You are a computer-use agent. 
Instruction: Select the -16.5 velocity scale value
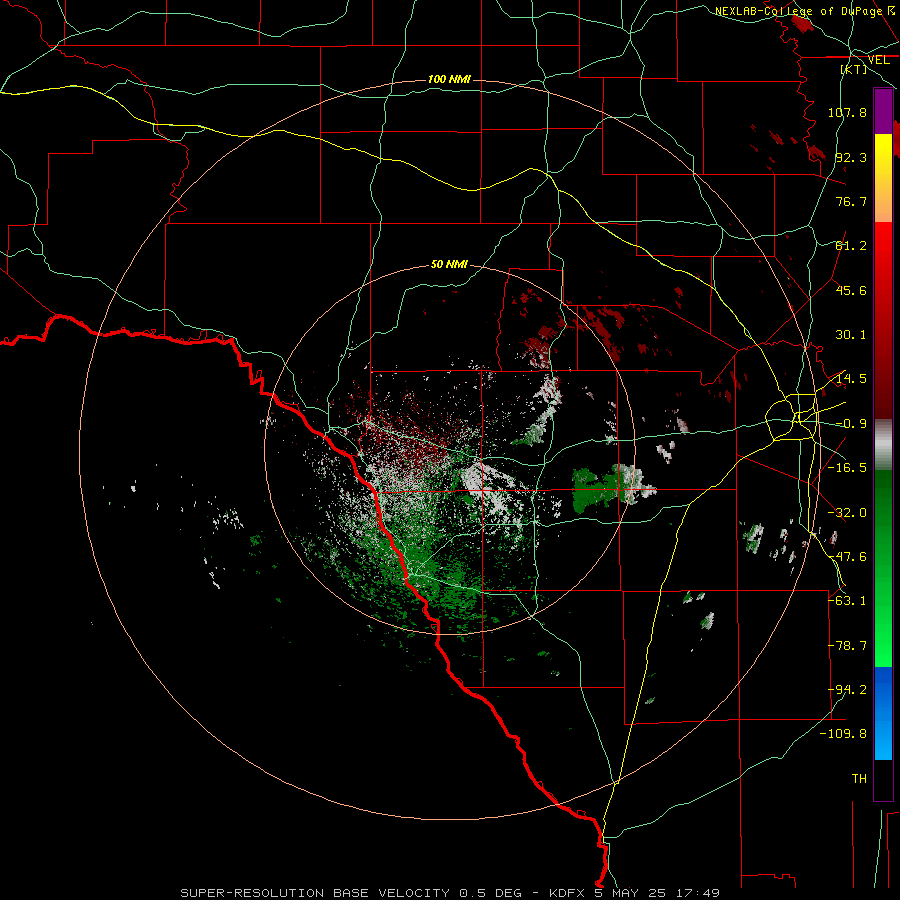pyautogui.click(x=847, y=467)
